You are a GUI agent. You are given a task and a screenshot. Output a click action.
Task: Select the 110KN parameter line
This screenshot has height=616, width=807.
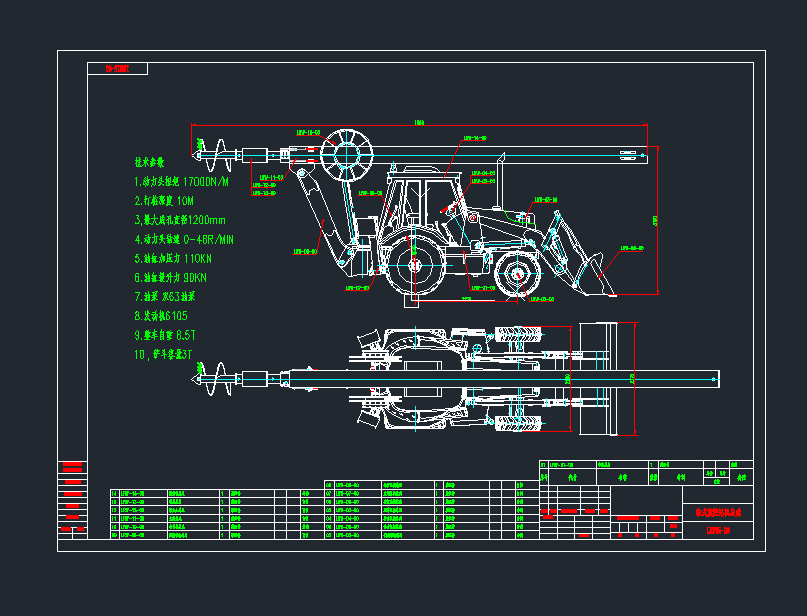pyautogui.click(x=172, y=258)
